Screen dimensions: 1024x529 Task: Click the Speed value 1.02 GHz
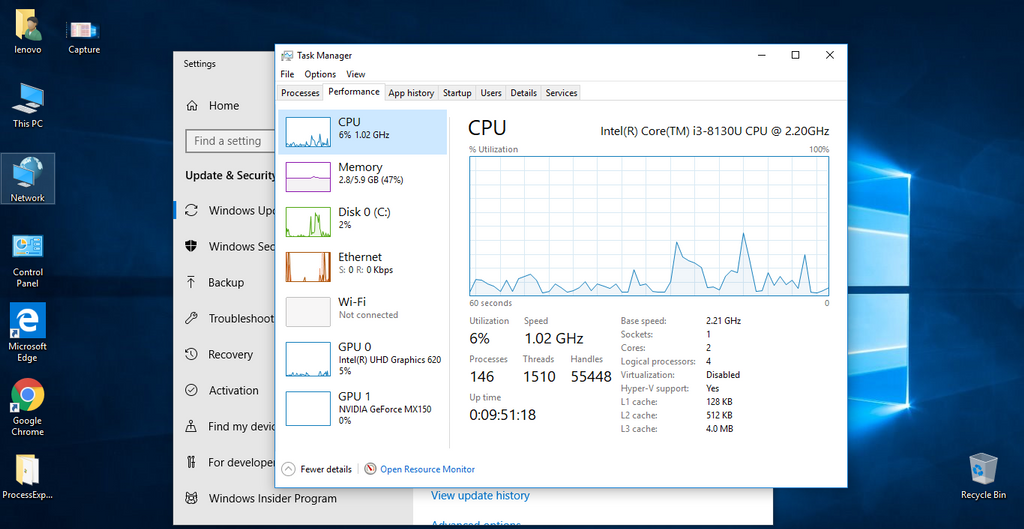(554, 339)
